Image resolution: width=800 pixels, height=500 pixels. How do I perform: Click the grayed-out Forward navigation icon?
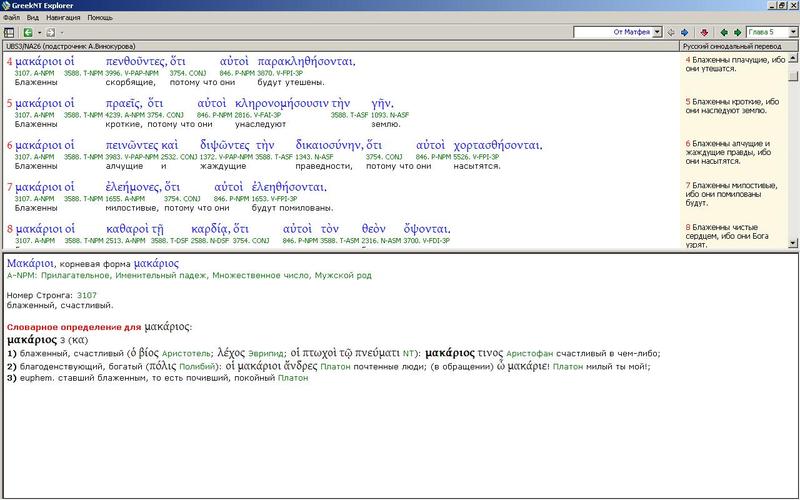coord(49,33)
